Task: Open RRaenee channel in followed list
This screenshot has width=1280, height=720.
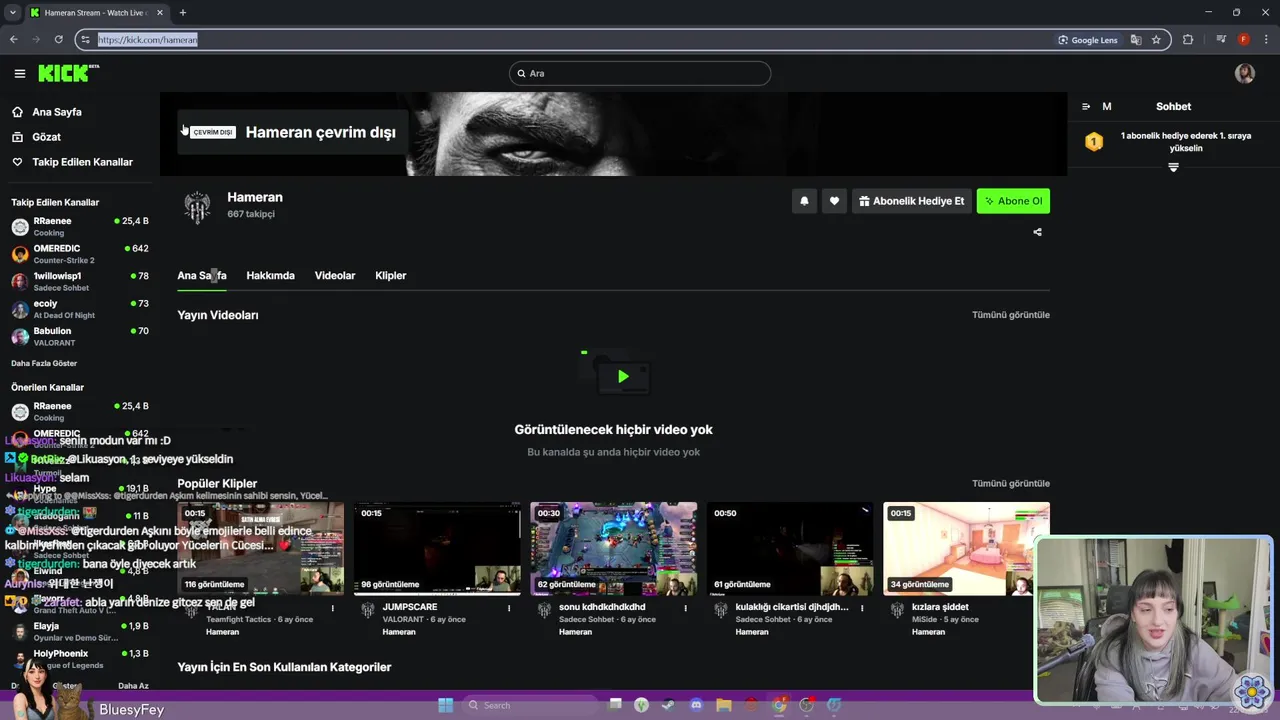Action: 80,227
